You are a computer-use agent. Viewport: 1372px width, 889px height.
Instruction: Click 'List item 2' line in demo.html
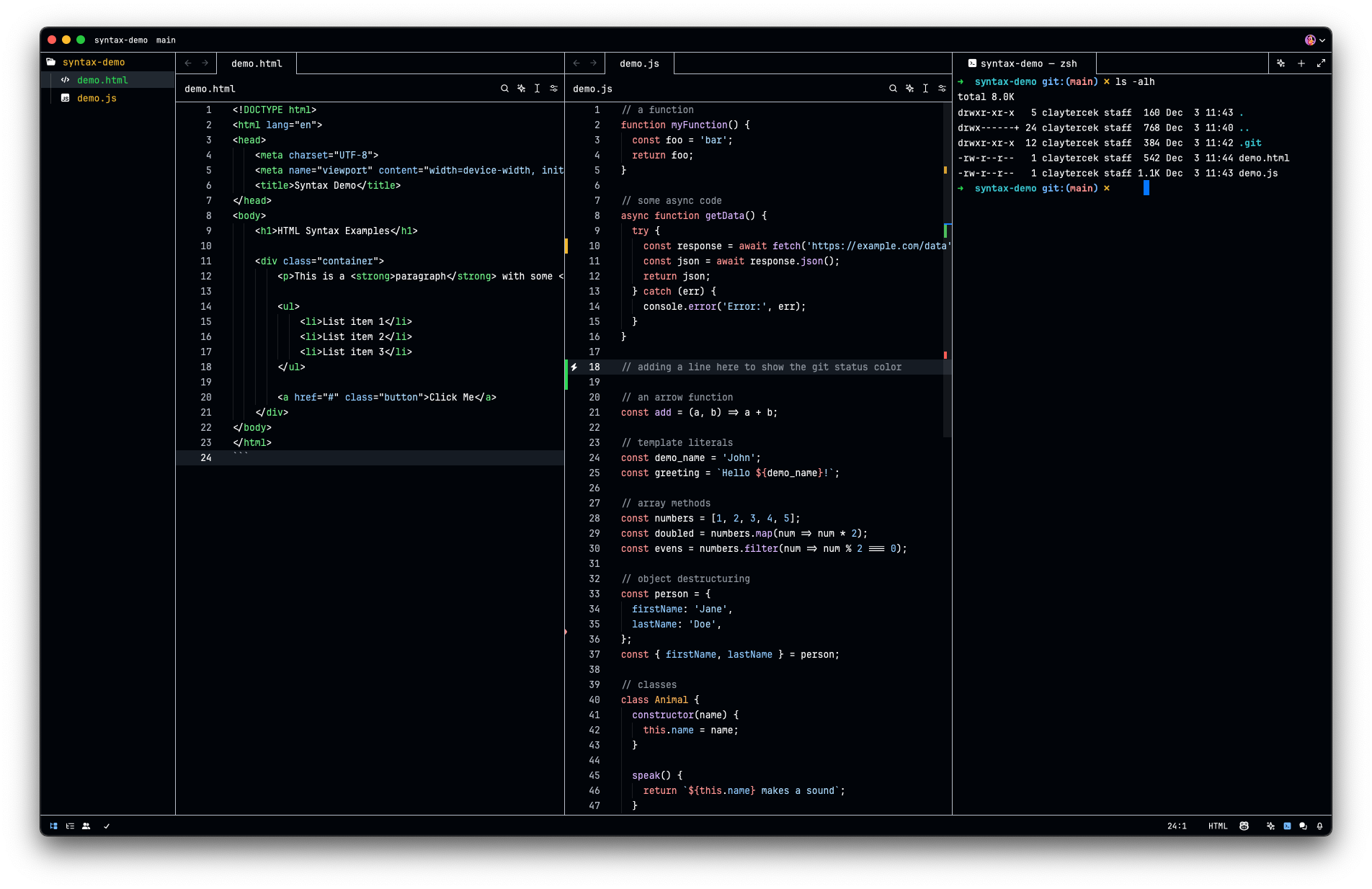356,336
